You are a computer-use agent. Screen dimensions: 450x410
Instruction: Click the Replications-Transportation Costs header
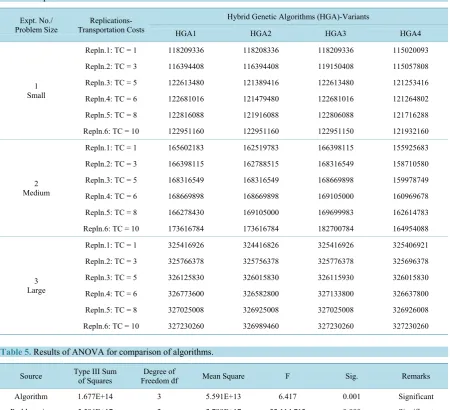pos(111,25)
